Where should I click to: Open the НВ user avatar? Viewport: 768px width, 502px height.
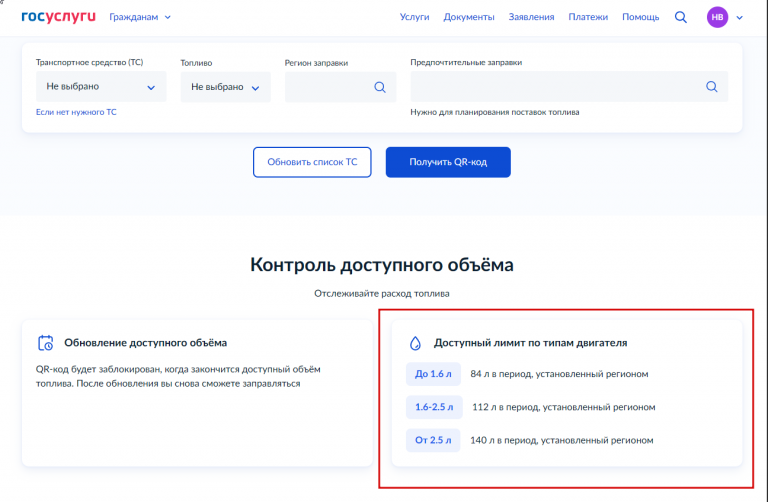[x=717, y=17]
